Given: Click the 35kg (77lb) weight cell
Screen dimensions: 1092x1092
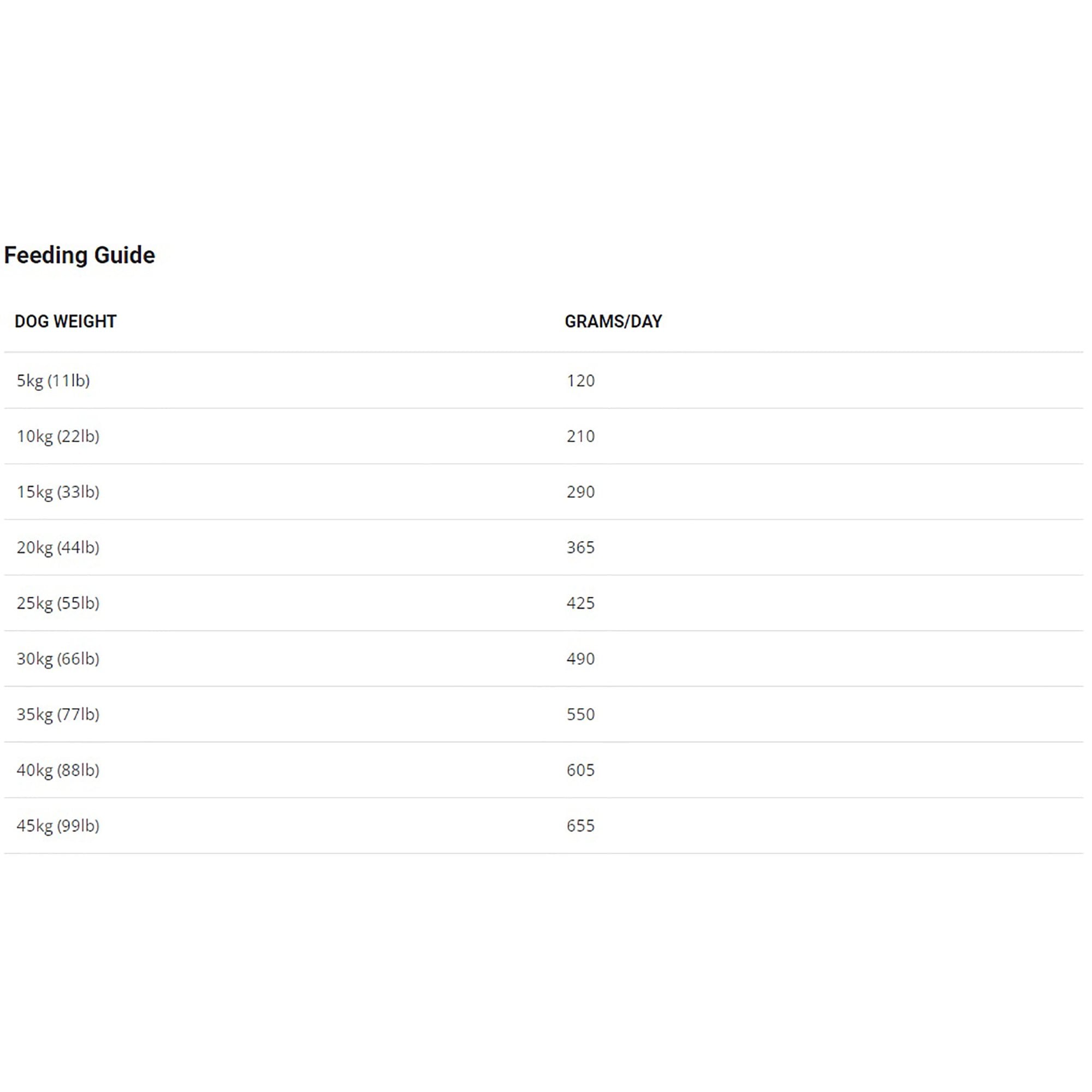Looking at the screenshot, I should pos(58,714).
